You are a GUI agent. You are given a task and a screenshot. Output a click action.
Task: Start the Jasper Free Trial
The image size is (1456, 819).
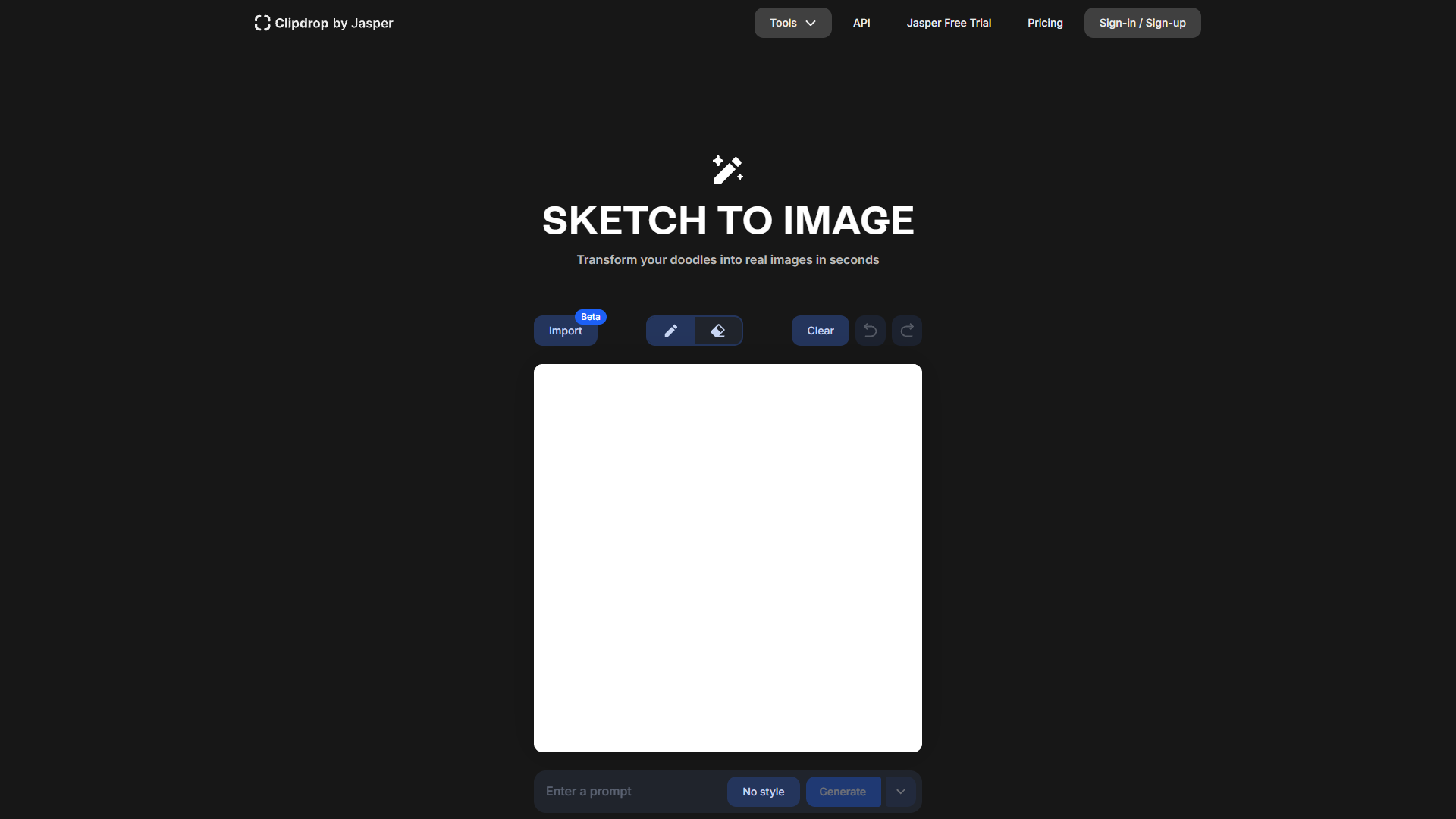tap(949, 23)
